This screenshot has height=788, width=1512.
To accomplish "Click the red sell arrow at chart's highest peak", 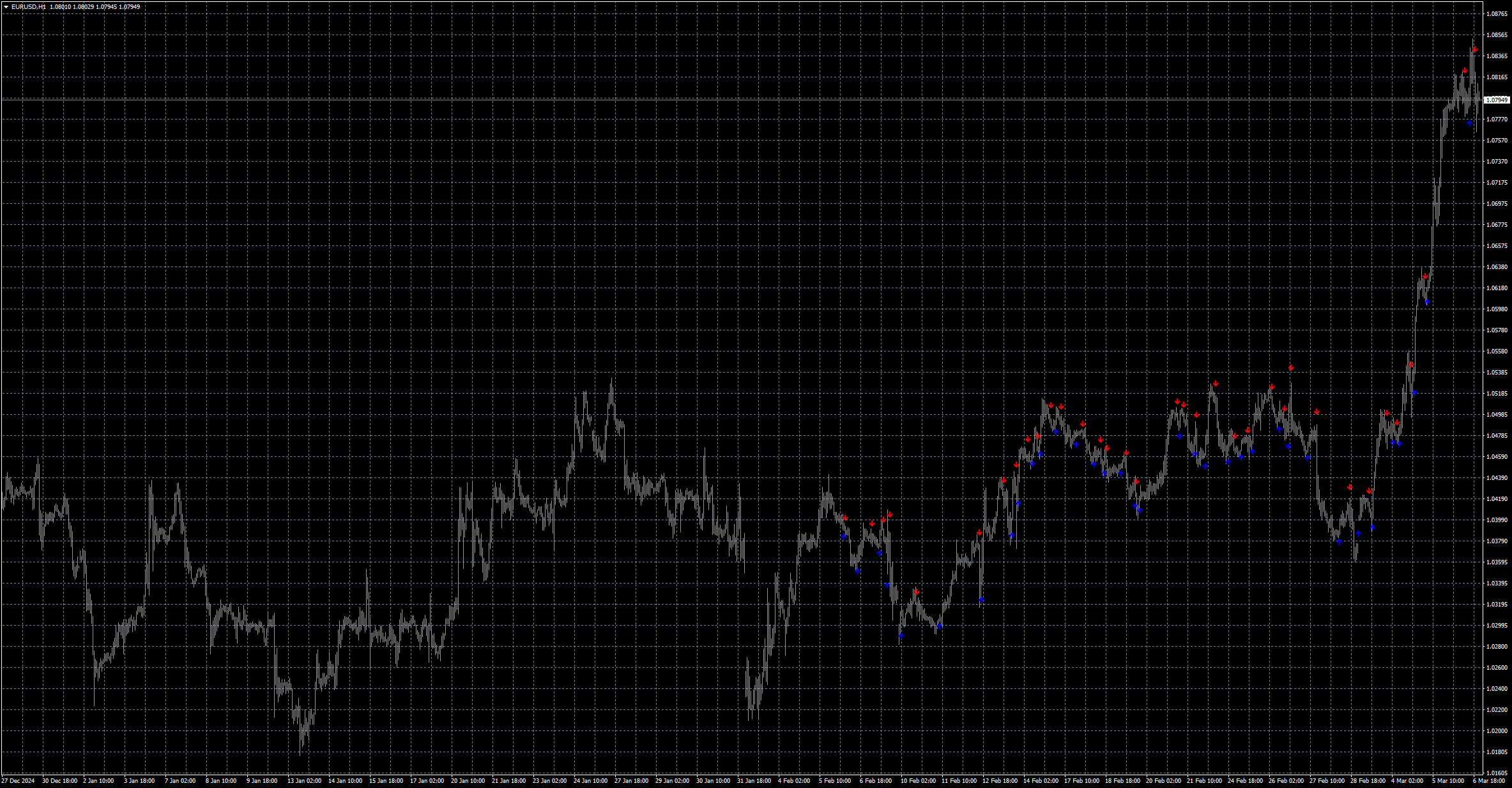I will [1475, 50].
